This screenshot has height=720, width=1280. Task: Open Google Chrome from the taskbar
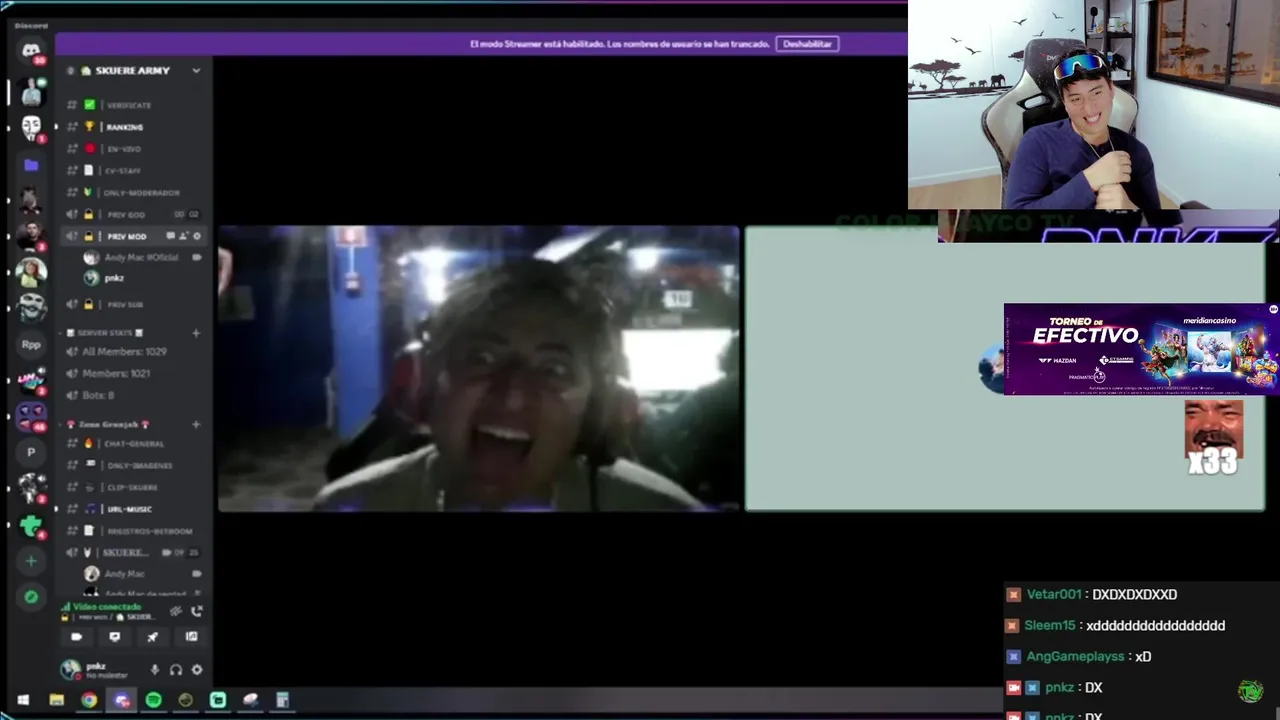point(89,700)
